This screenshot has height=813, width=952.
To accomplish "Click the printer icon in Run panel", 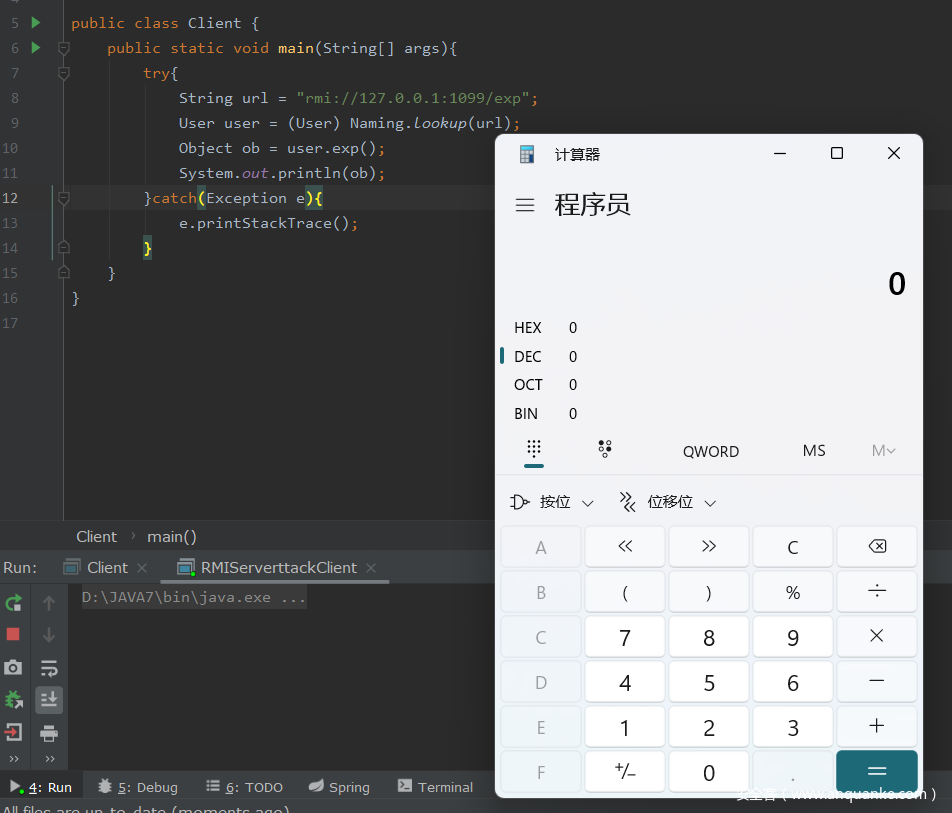I will click(49, 733).
